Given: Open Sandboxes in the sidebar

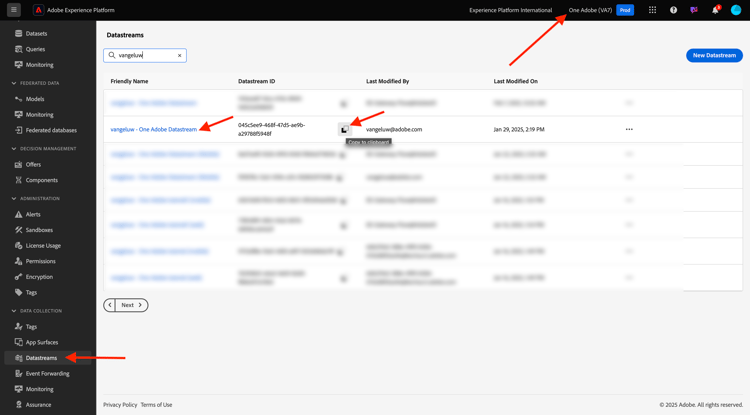Looking at the screenshot, I should tap(39, 230).
